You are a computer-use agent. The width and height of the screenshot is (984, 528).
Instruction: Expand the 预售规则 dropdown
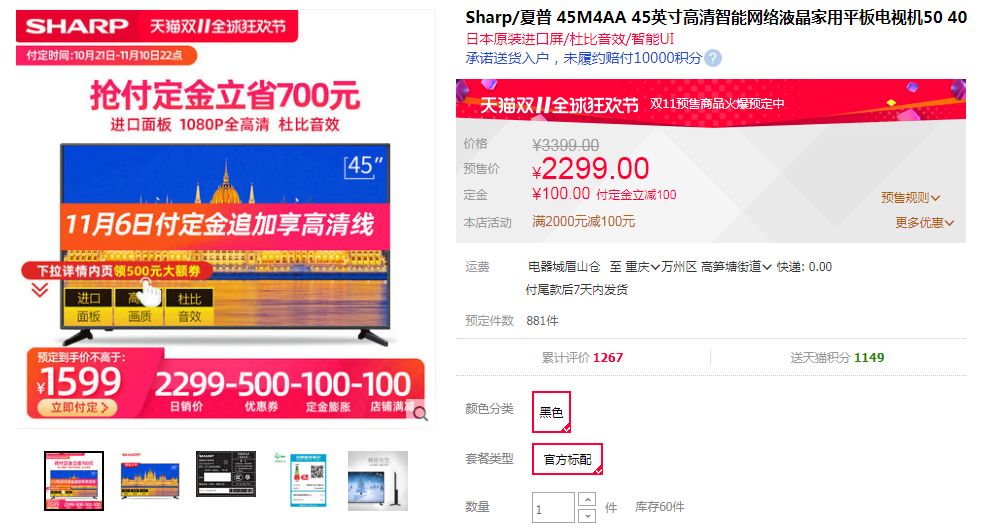910,198
